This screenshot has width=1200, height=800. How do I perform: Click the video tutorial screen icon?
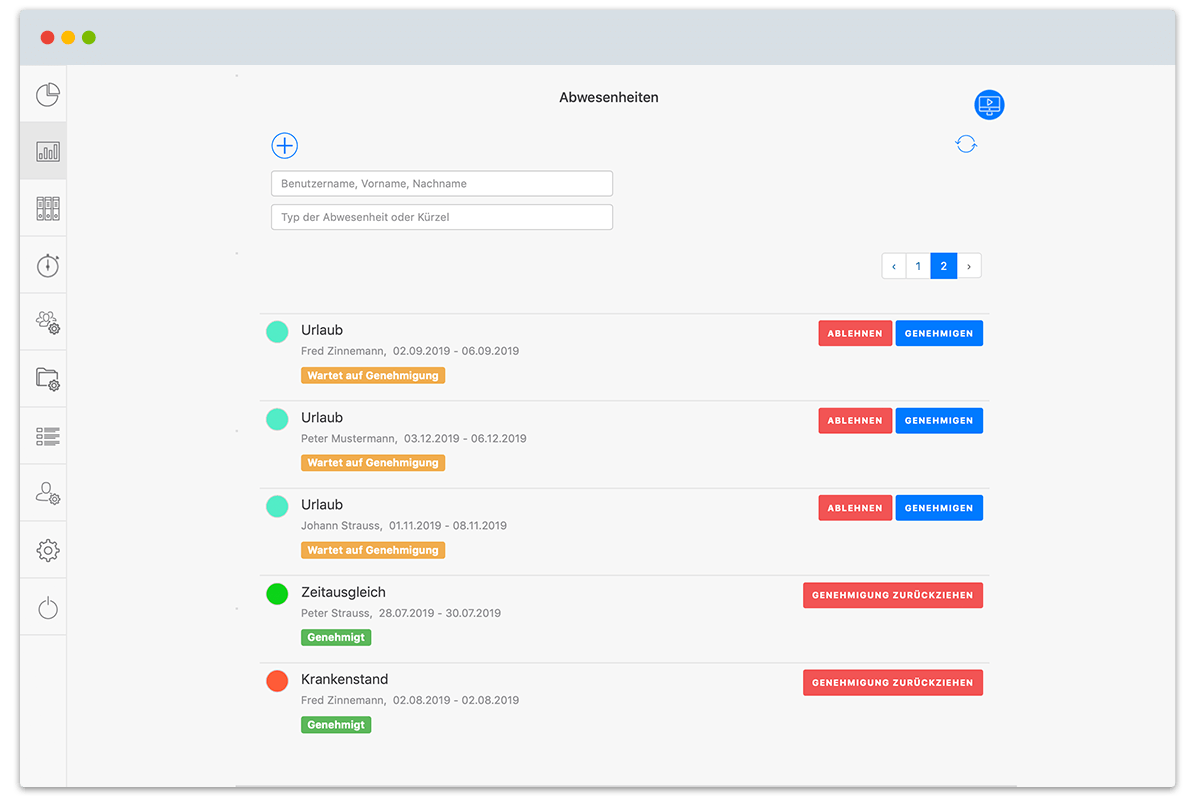tap(988, 104)
